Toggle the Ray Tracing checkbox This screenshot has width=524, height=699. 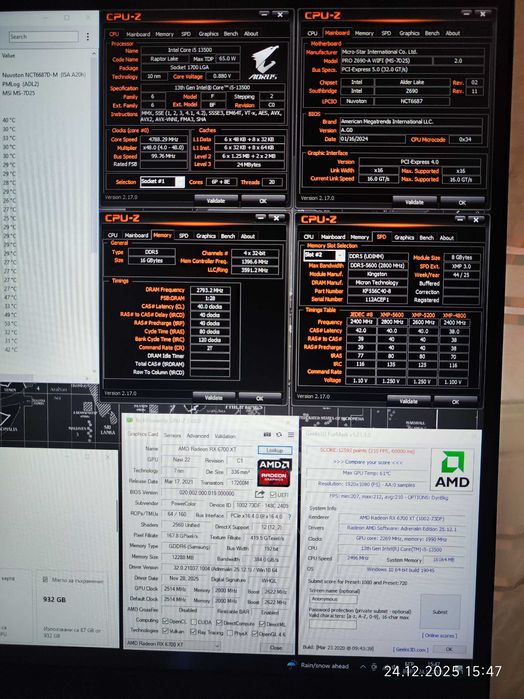coord(193,632)
